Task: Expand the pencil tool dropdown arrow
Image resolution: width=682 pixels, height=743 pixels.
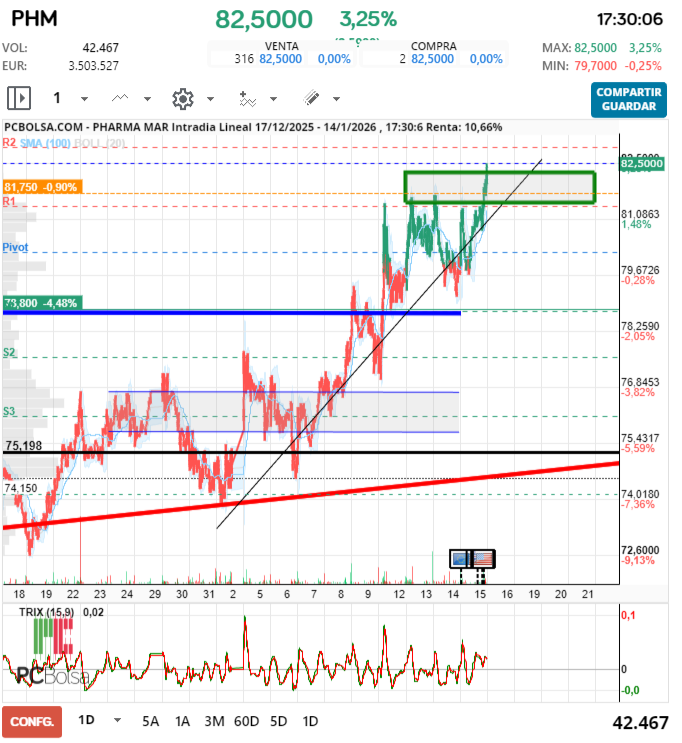Action: tap(336, 99)
